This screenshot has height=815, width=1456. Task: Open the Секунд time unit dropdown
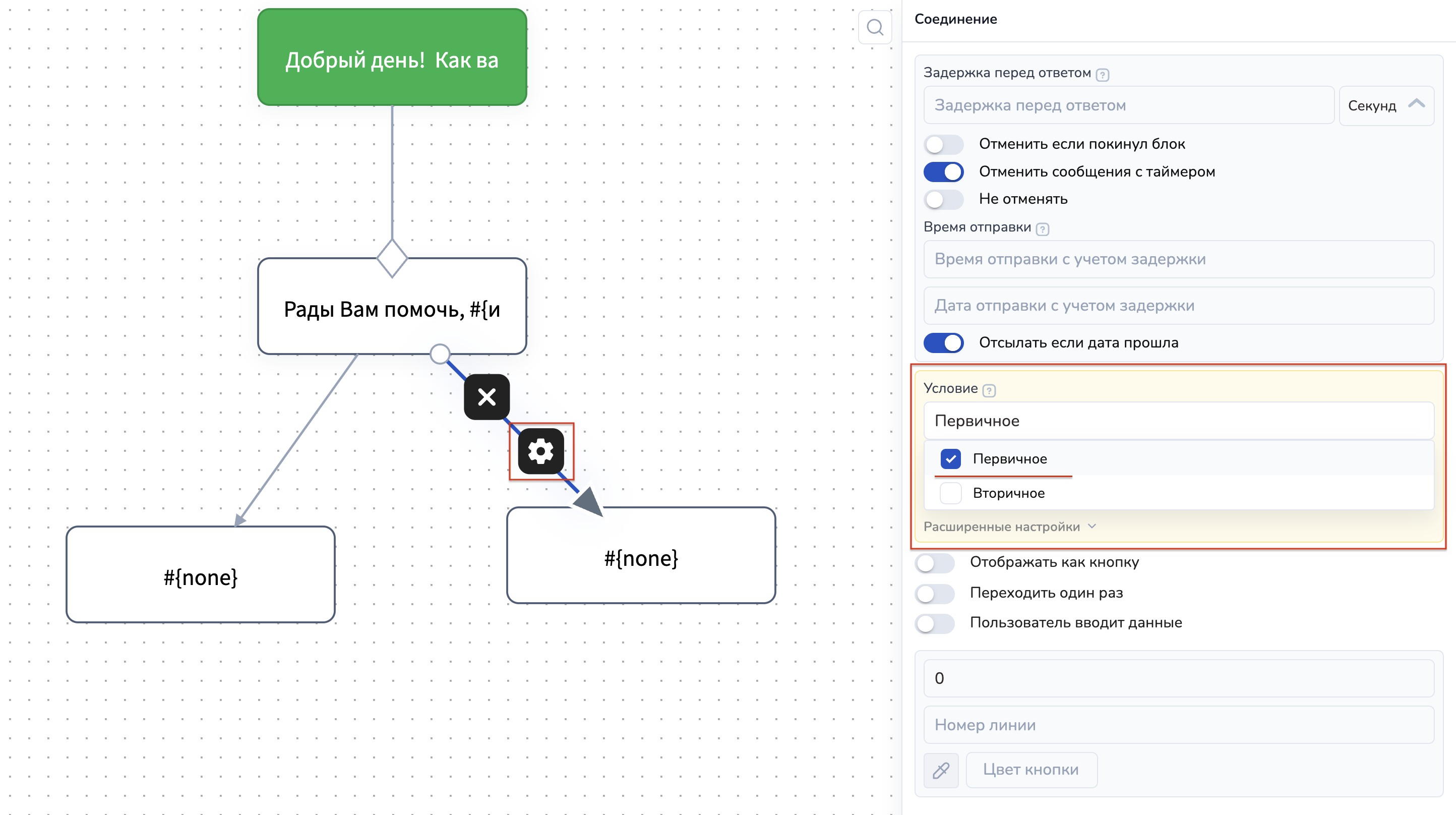pyautogui.click(x=1386, y=106)
